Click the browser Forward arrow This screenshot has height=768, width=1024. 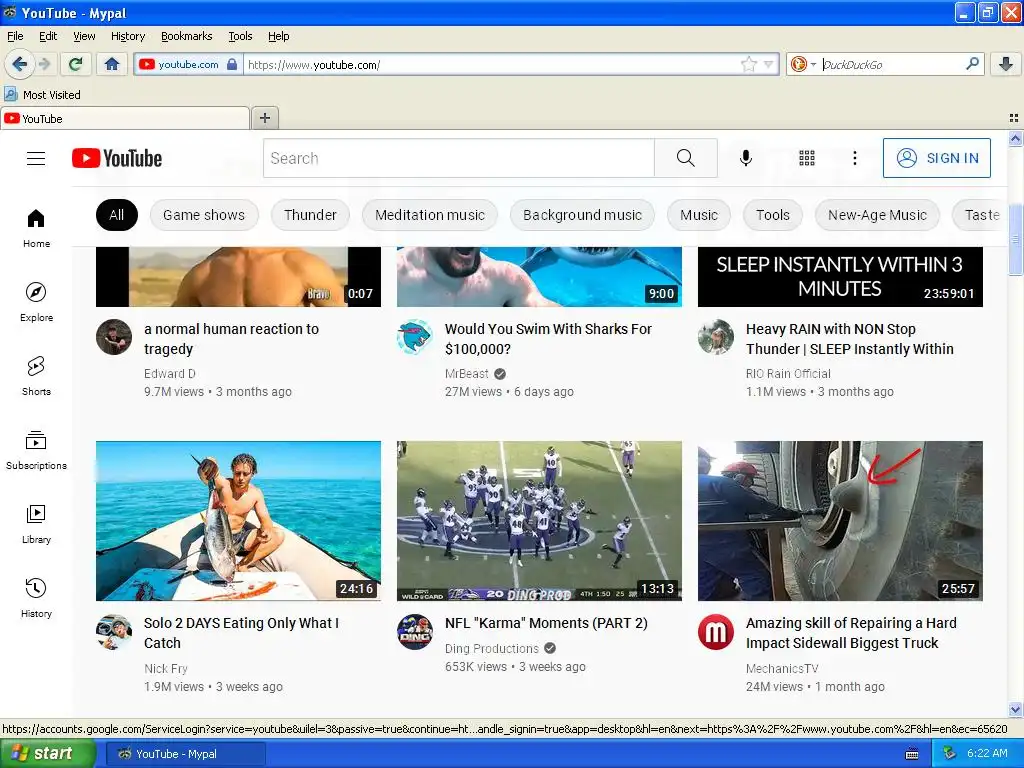(x=44, y=64)
